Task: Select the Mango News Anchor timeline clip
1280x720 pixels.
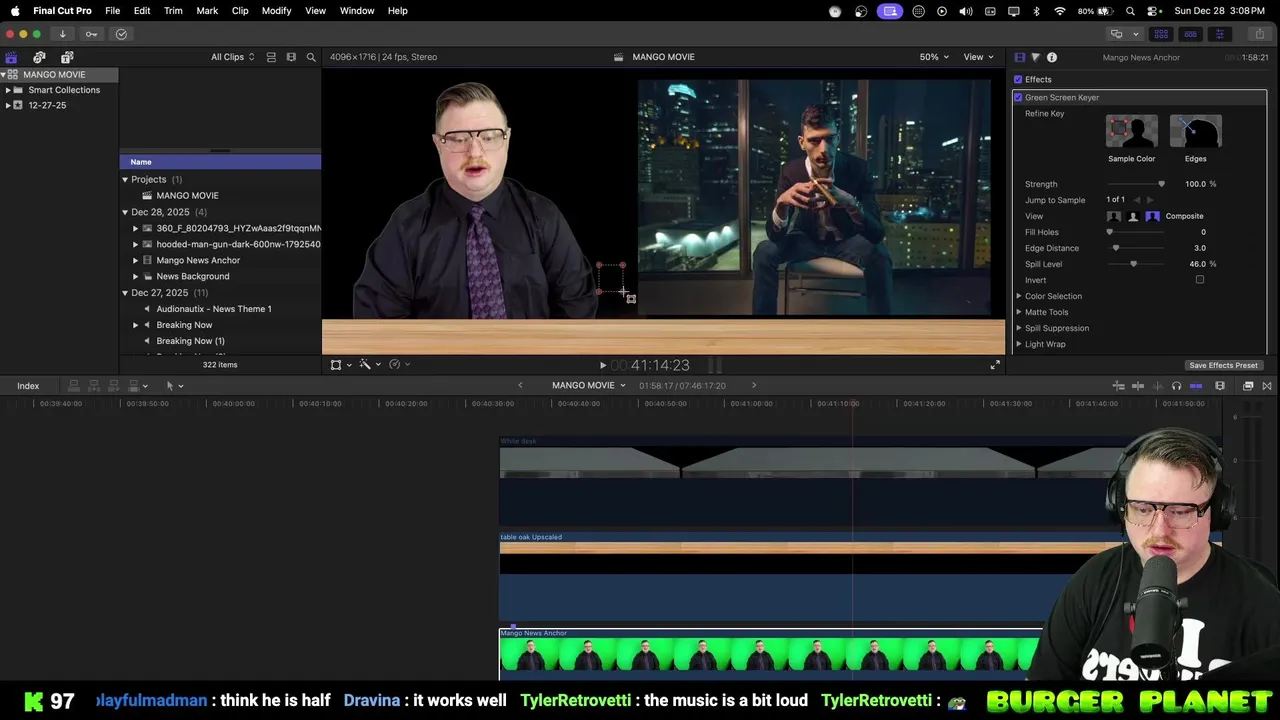Action: 770,654
